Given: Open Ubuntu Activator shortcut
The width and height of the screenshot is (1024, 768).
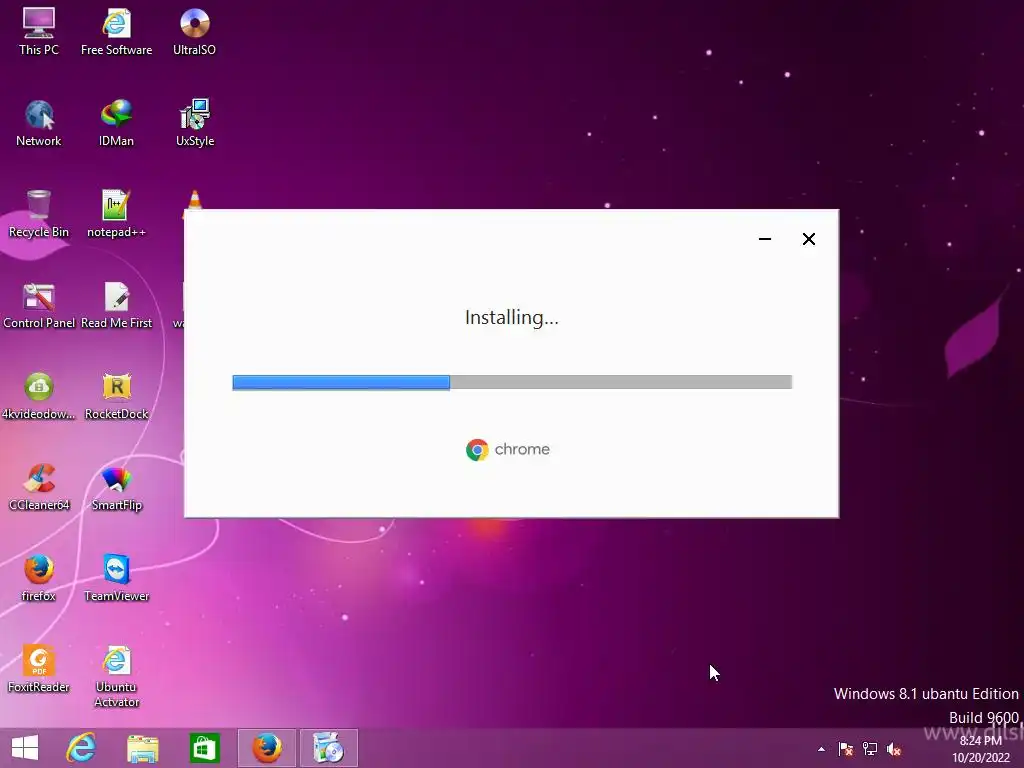Looking at the screenshot, I should click(x=116, y=677).
